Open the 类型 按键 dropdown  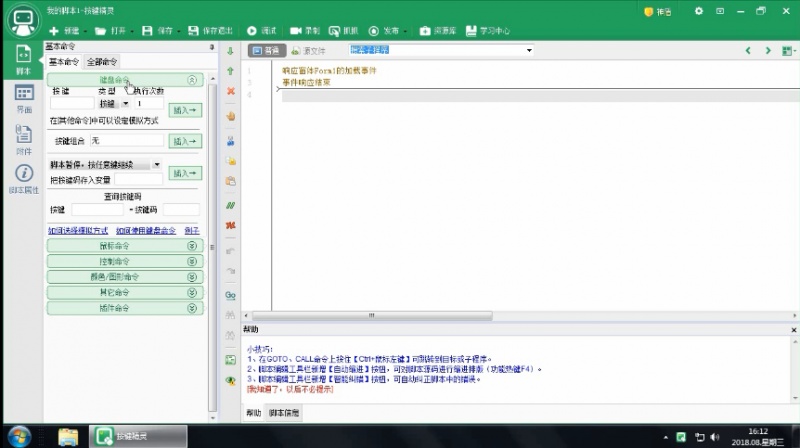126,104
